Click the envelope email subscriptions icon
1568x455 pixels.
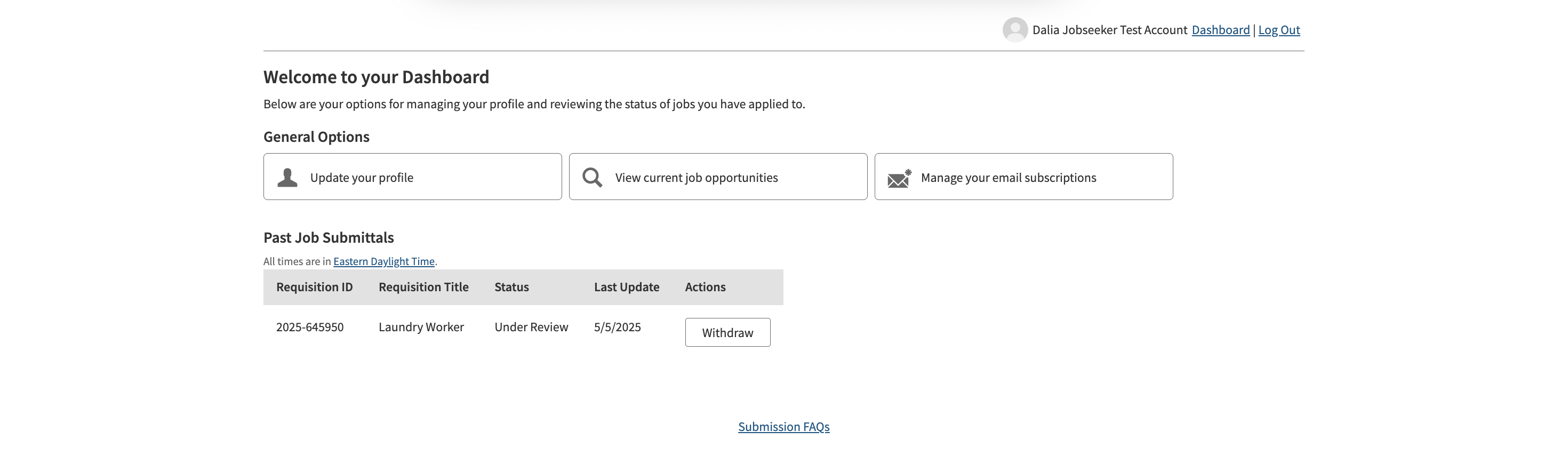(x=899, y=179)
